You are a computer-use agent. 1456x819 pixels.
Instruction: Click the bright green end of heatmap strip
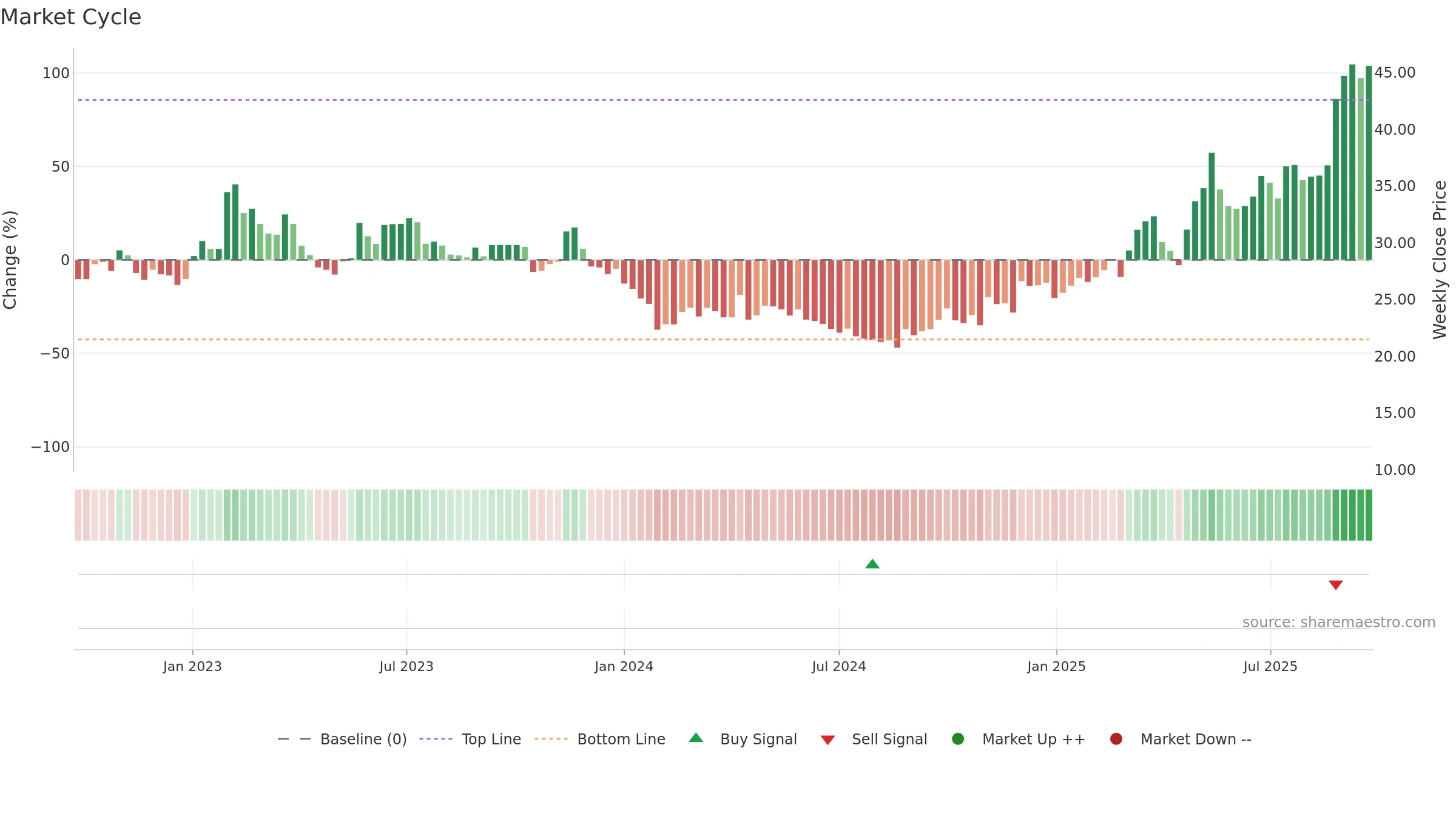click(x=1369, y=514)
